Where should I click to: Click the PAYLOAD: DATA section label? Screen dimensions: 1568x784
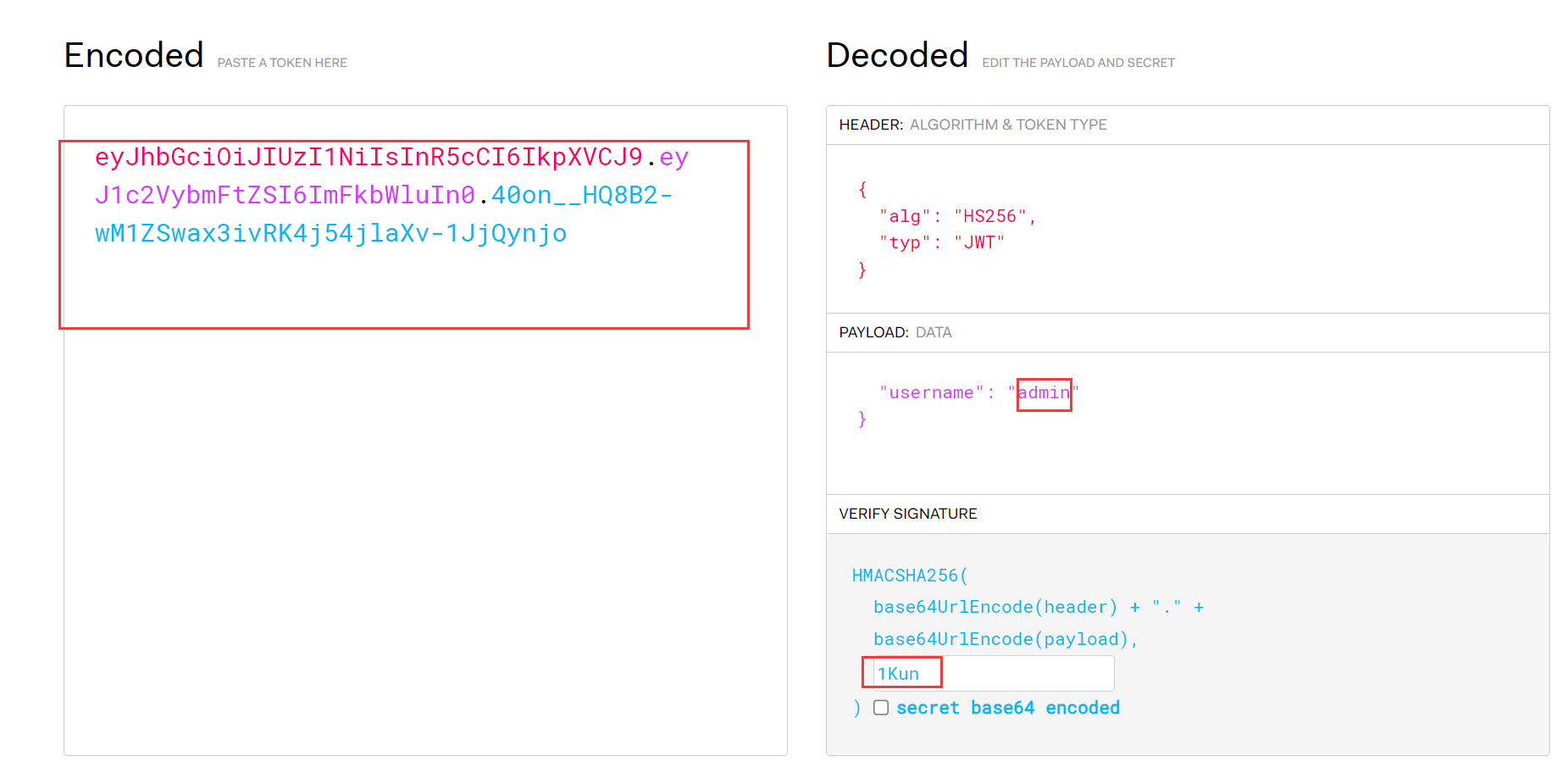895,332
